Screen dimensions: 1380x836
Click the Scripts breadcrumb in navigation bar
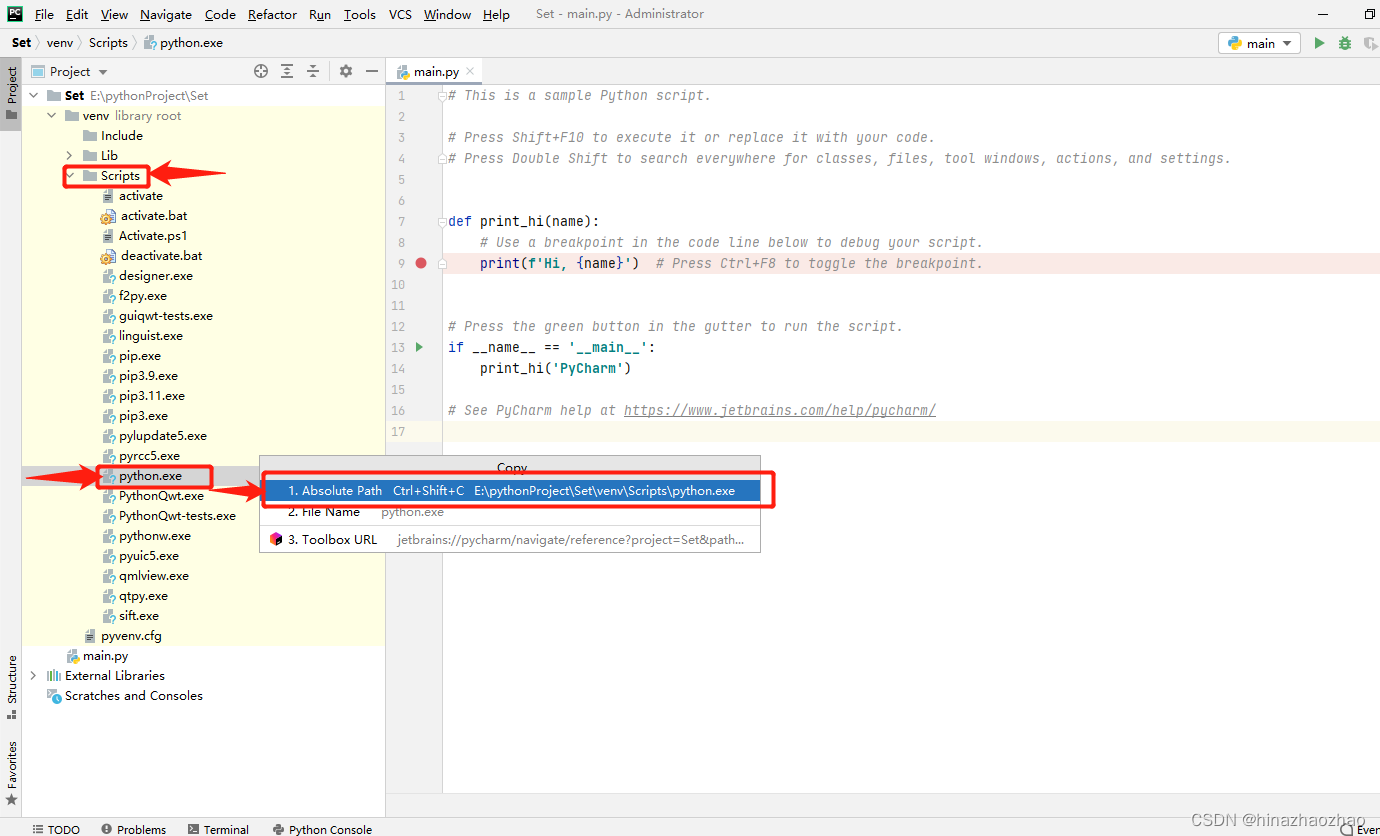point(108,43)
